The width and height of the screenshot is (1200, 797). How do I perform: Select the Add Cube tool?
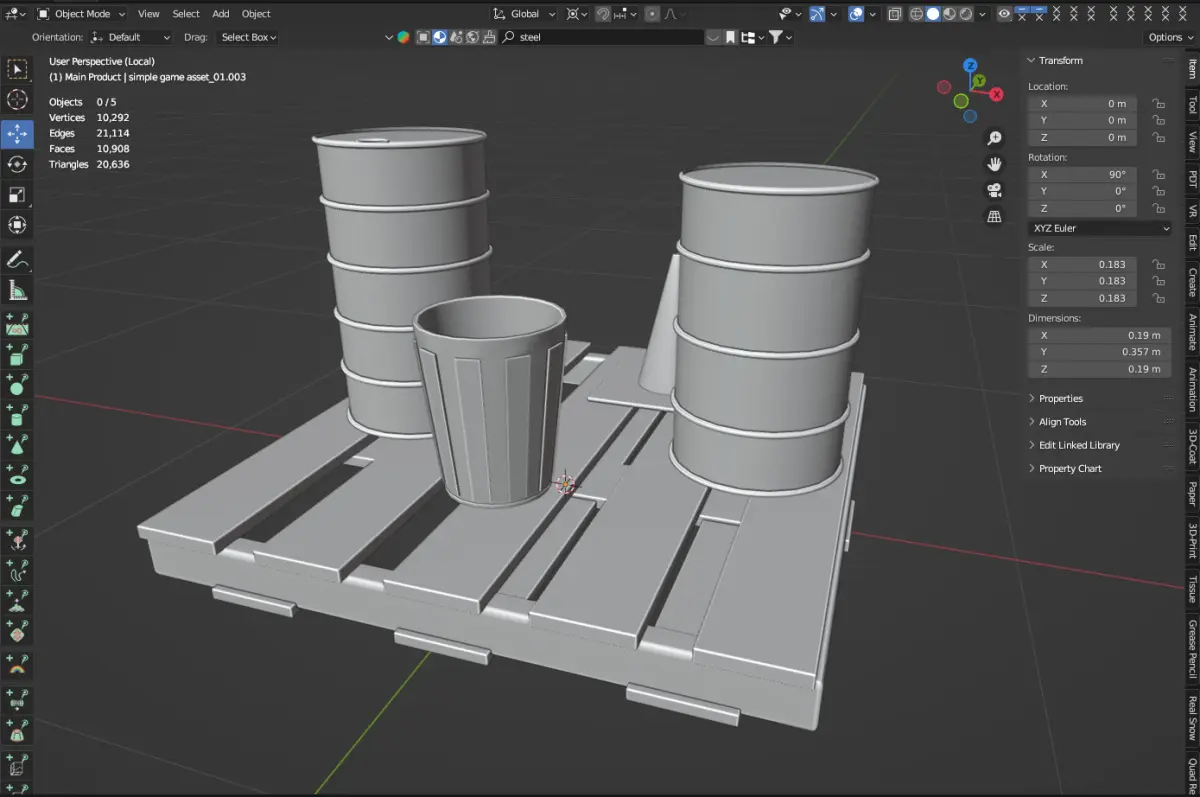(17, 354)
